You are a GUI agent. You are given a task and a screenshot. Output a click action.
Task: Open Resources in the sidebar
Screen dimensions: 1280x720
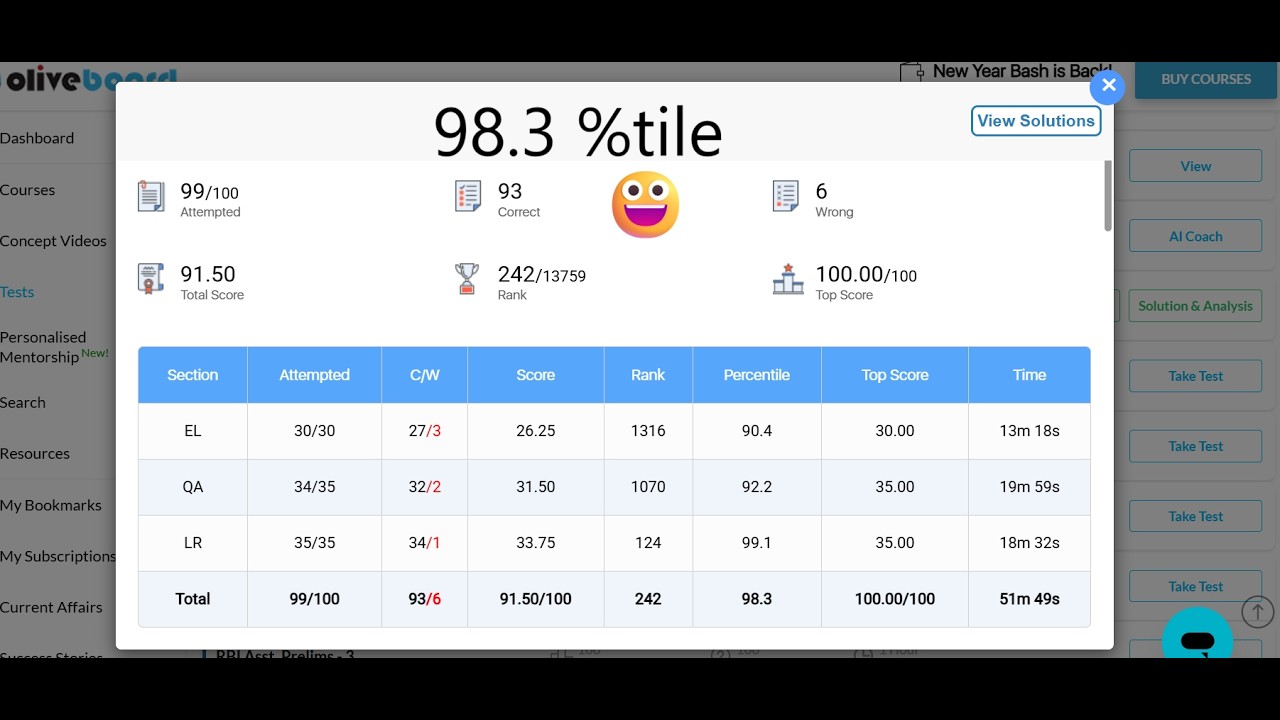tap(35, 454)
